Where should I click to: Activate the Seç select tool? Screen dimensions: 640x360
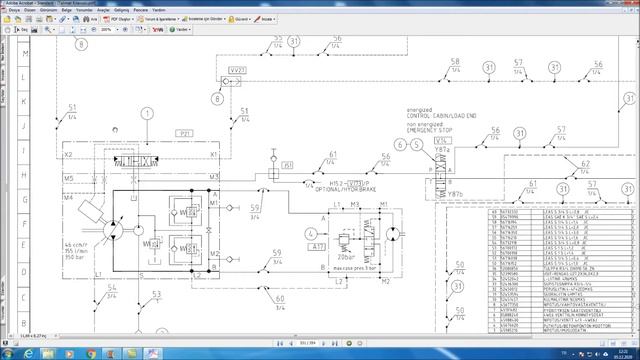tap(21, 30)
